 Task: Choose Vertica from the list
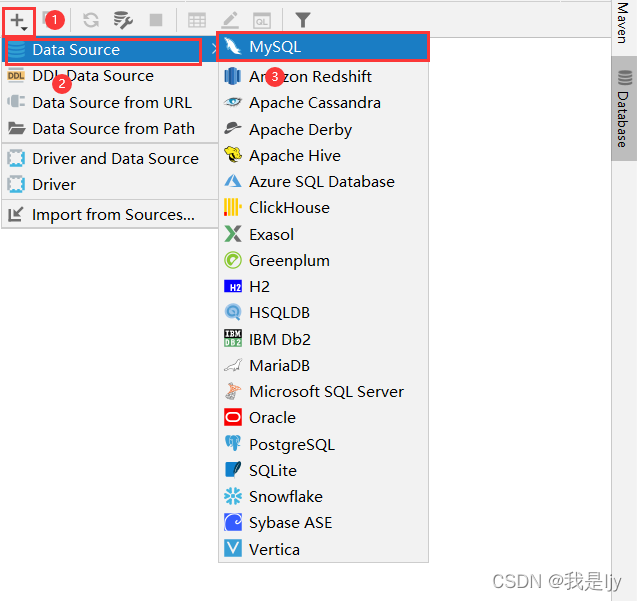pos(323,549)
